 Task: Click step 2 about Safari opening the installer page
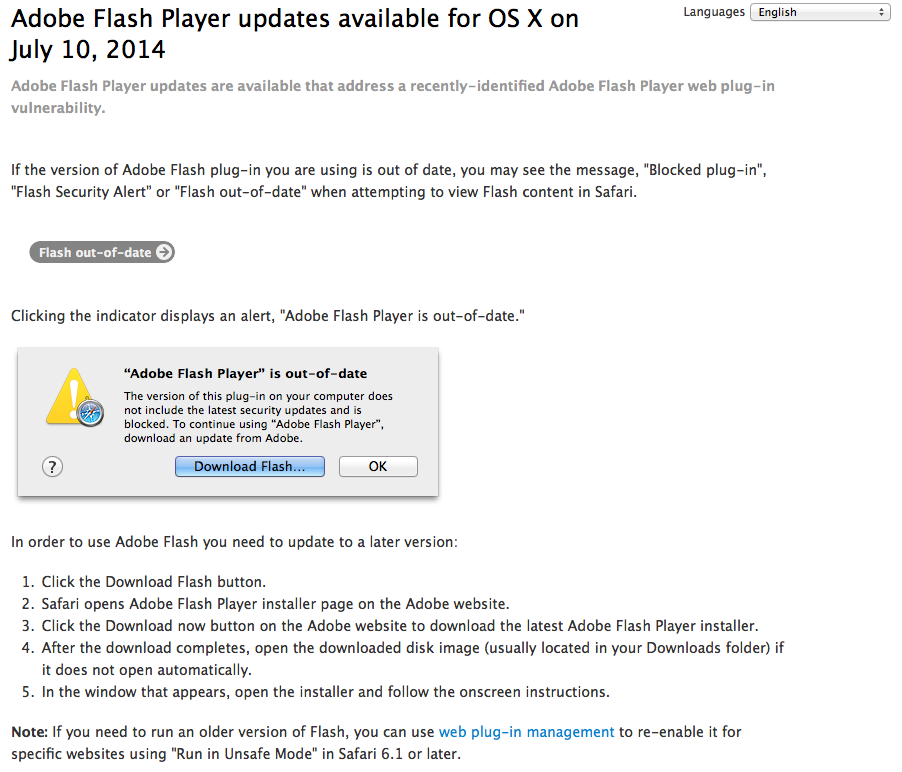[x=275, y=604]
